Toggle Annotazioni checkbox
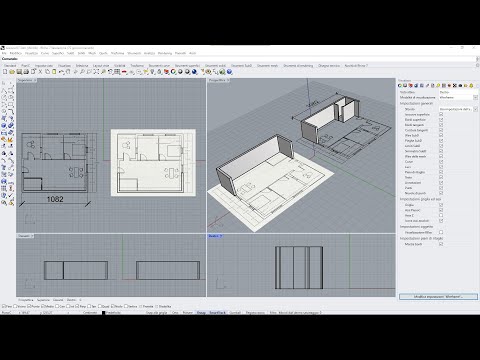This screenshot has height=360, width=480. (x=441, y=183)
